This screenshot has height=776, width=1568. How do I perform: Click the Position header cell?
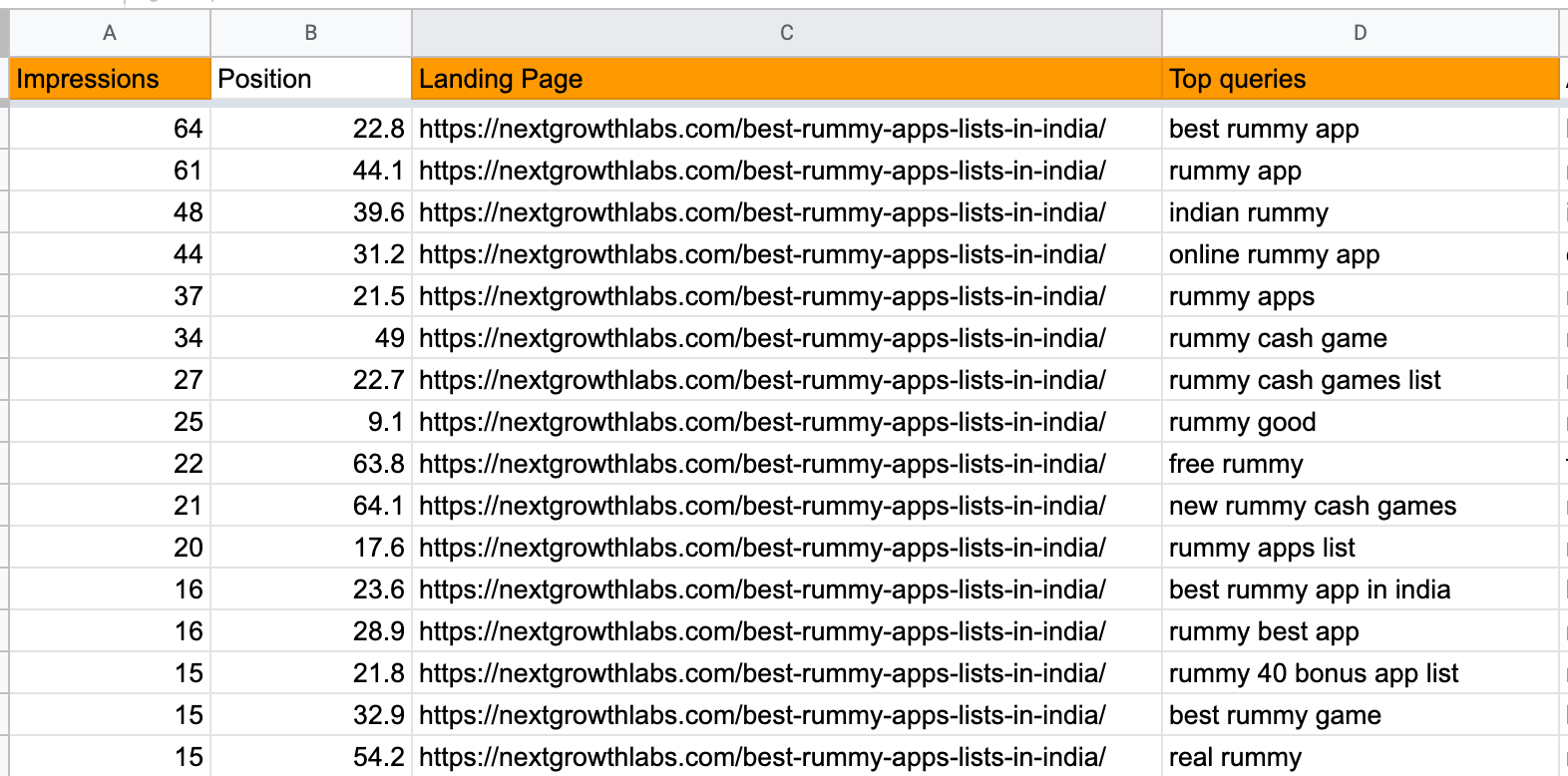coord(311,79)
